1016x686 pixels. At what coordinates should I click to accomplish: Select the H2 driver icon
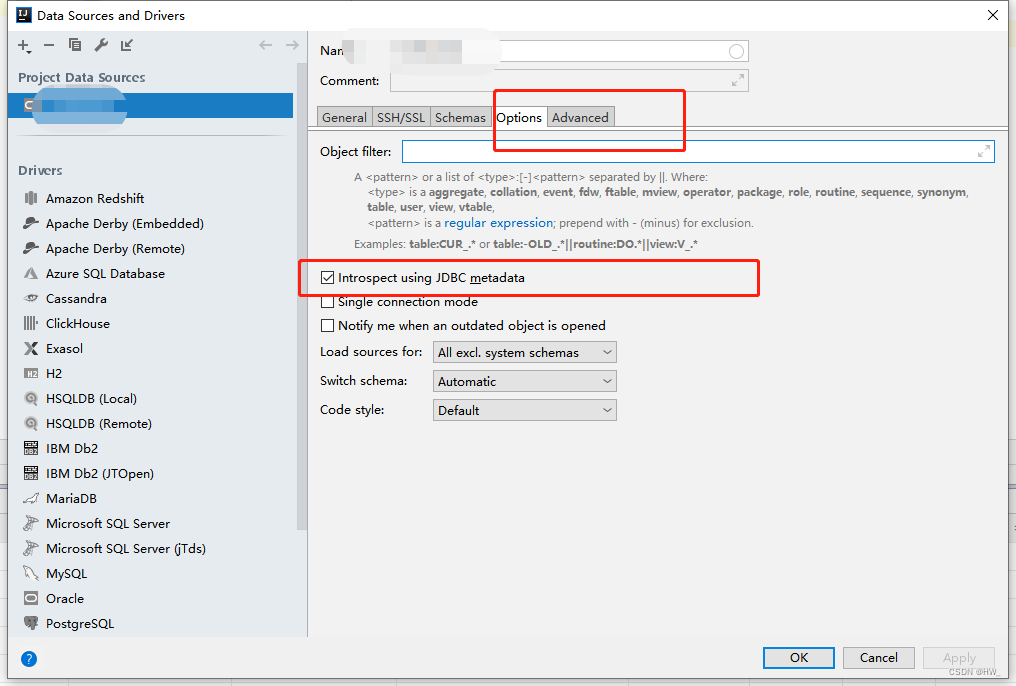(x=30, y=374)
